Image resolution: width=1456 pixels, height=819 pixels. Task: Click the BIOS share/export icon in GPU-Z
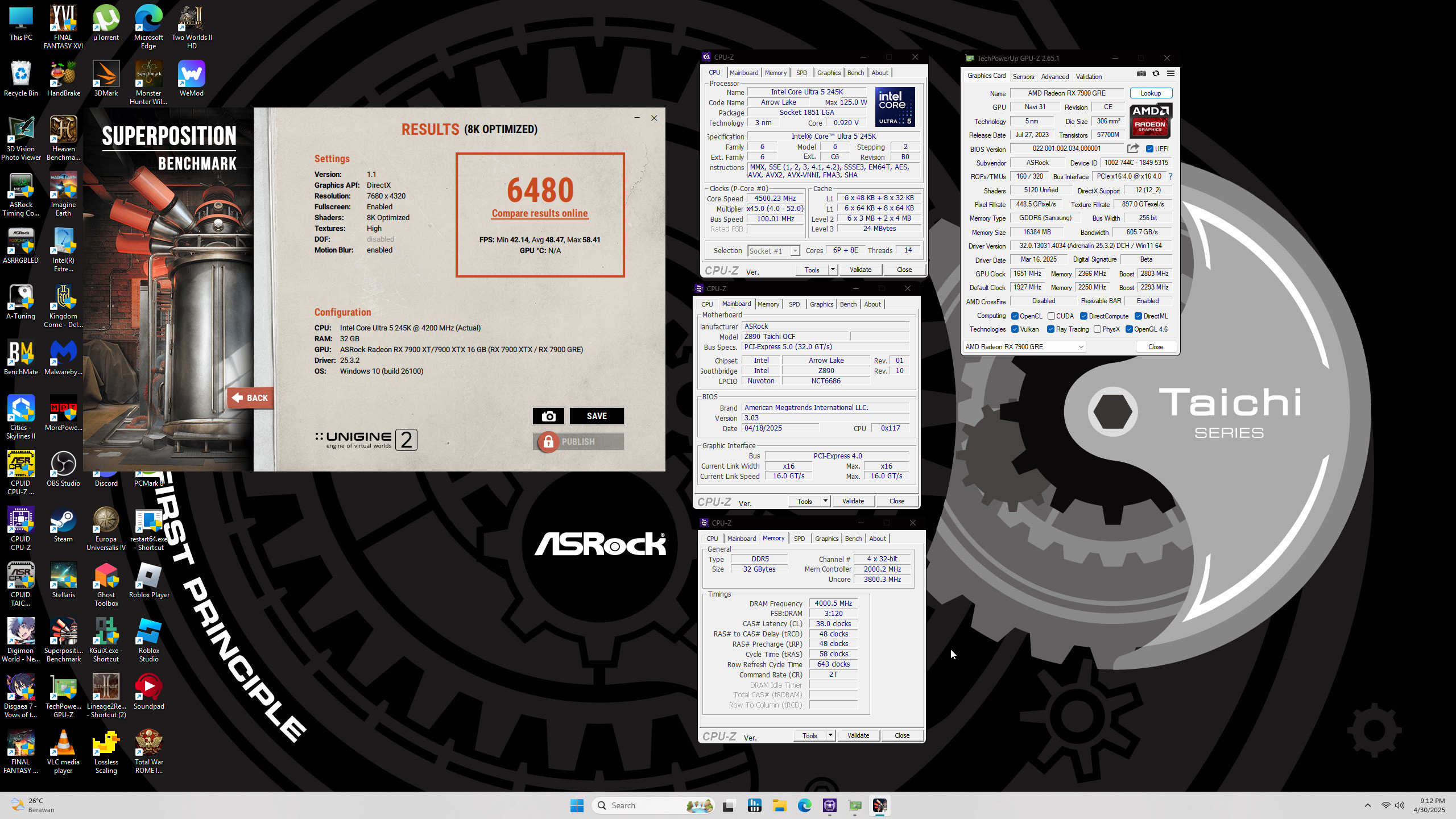coord(1133,148)
